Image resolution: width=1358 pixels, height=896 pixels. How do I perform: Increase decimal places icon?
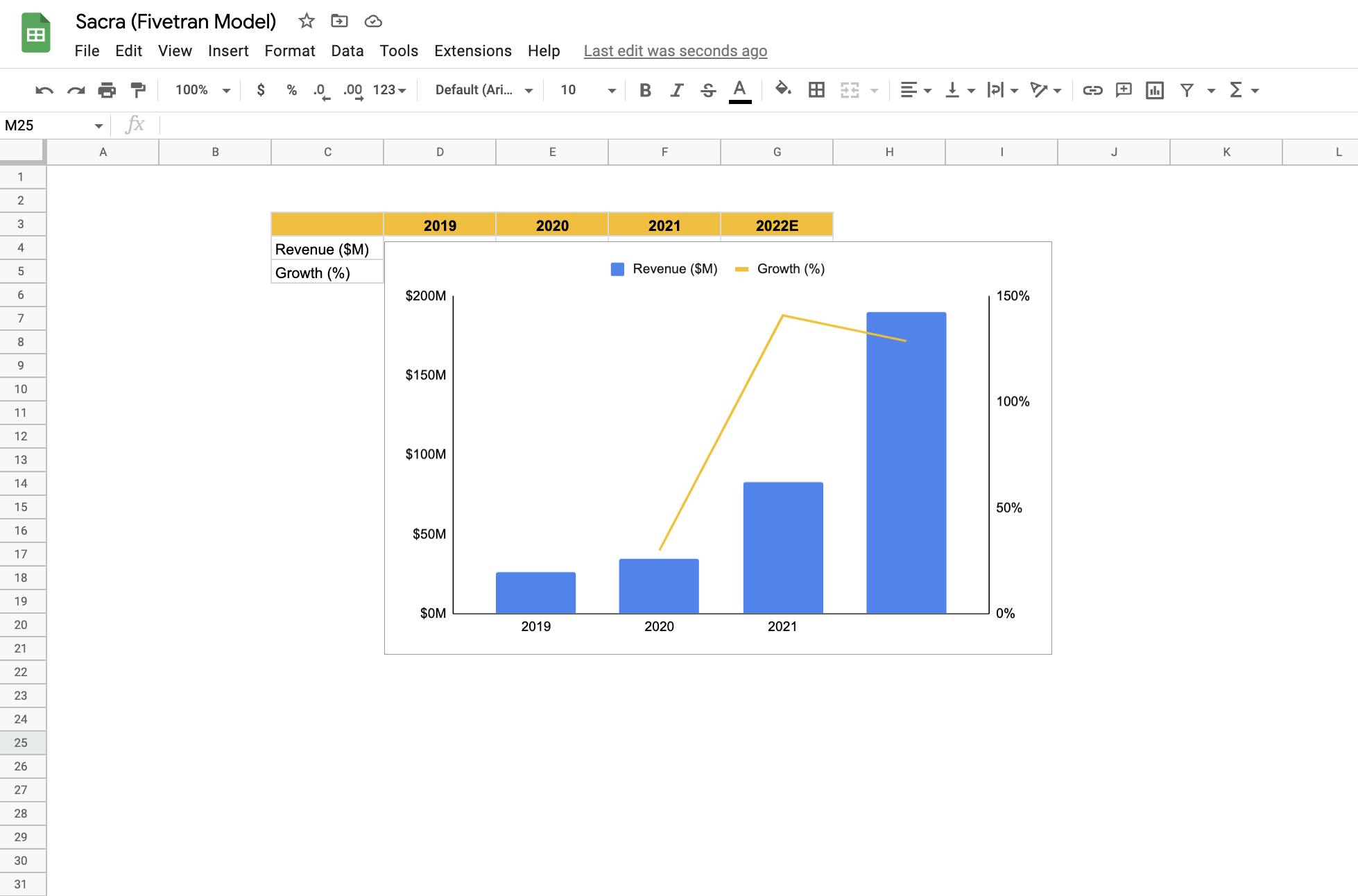353,91
